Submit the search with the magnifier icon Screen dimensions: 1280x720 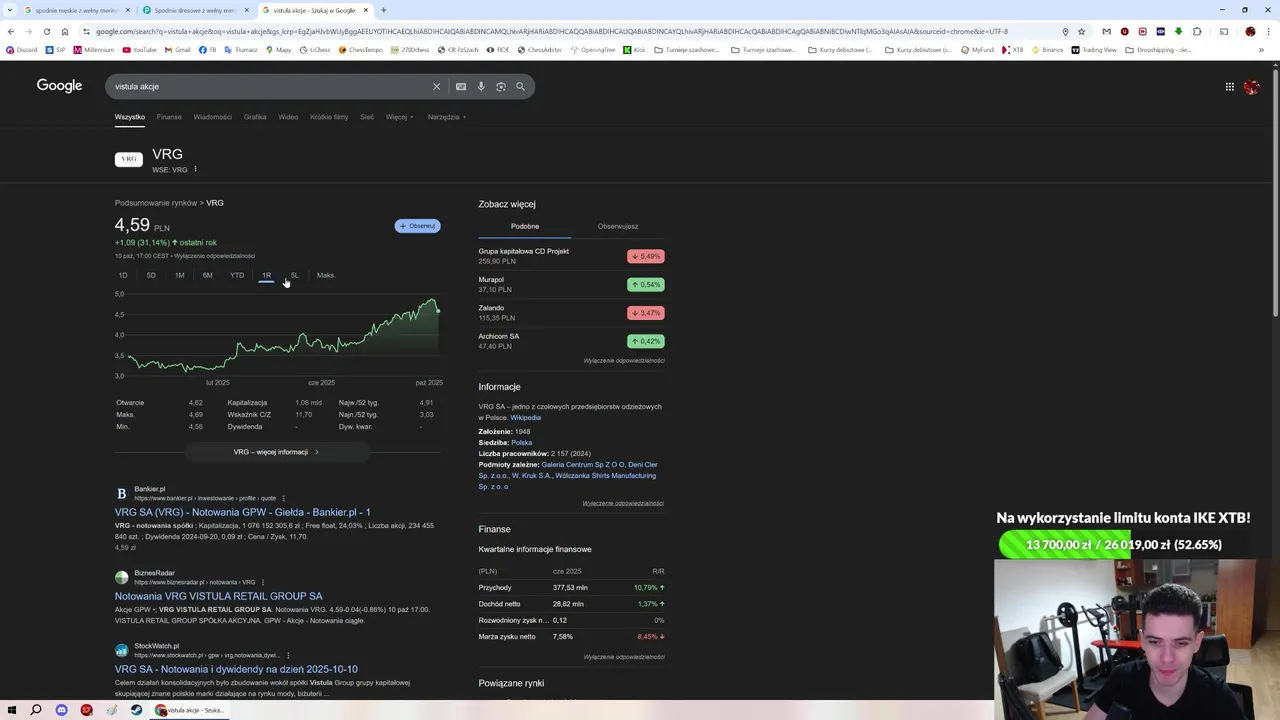click(520, 87)
